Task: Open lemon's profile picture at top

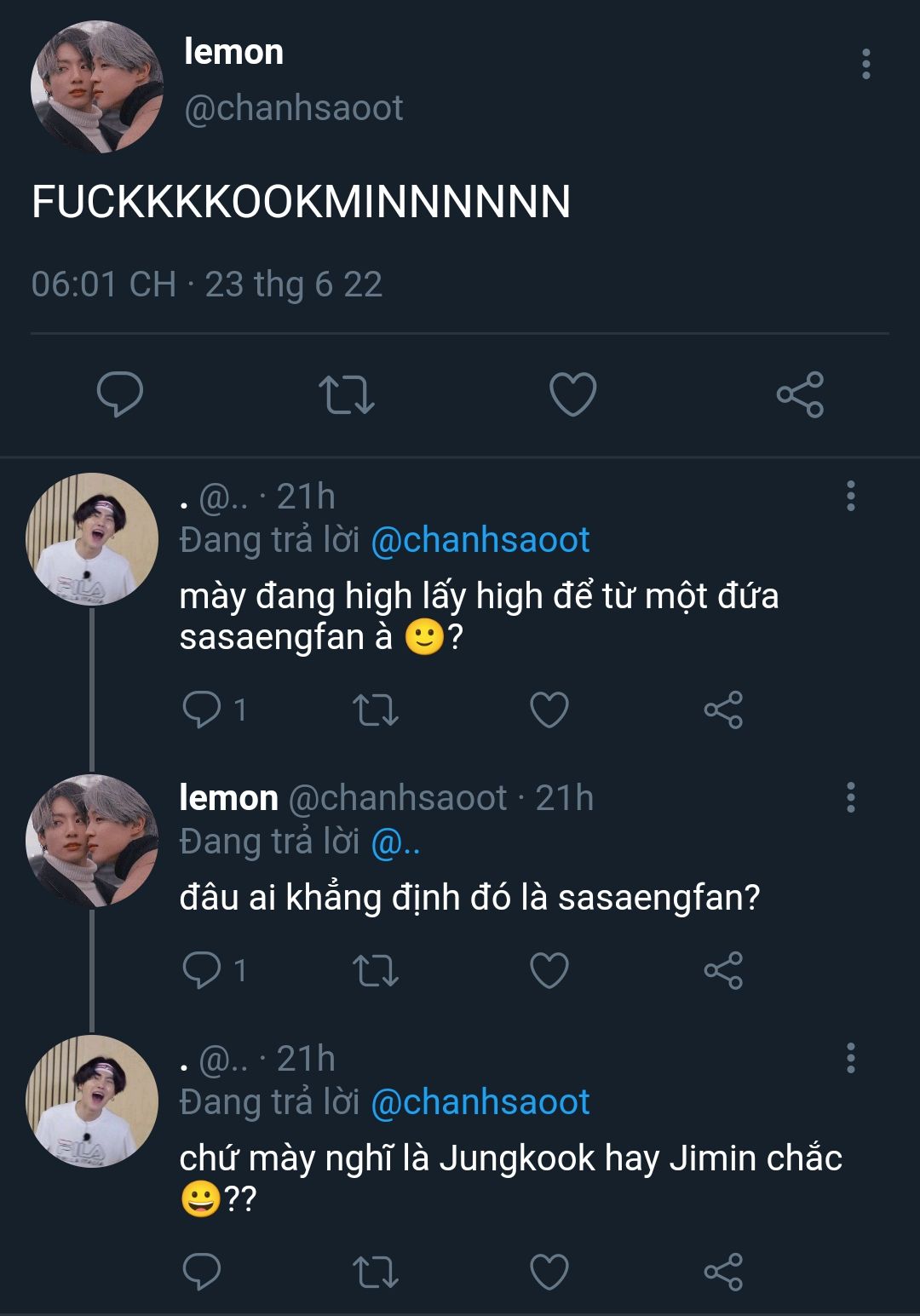Action: (x=96, y=87)
